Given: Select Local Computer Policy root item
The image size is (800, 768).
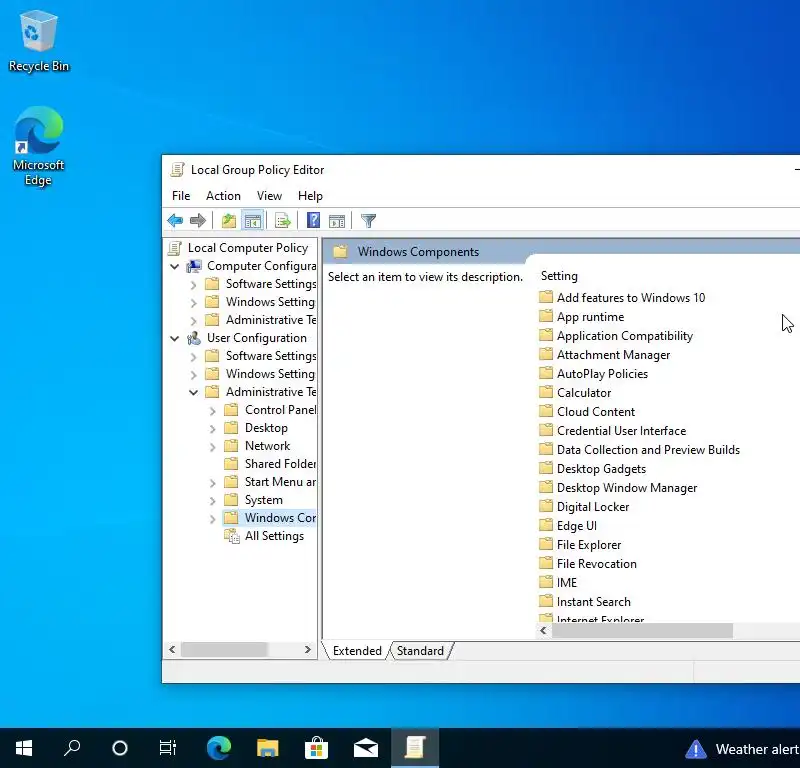Looking at the screenshot, I should pos(247,248).
